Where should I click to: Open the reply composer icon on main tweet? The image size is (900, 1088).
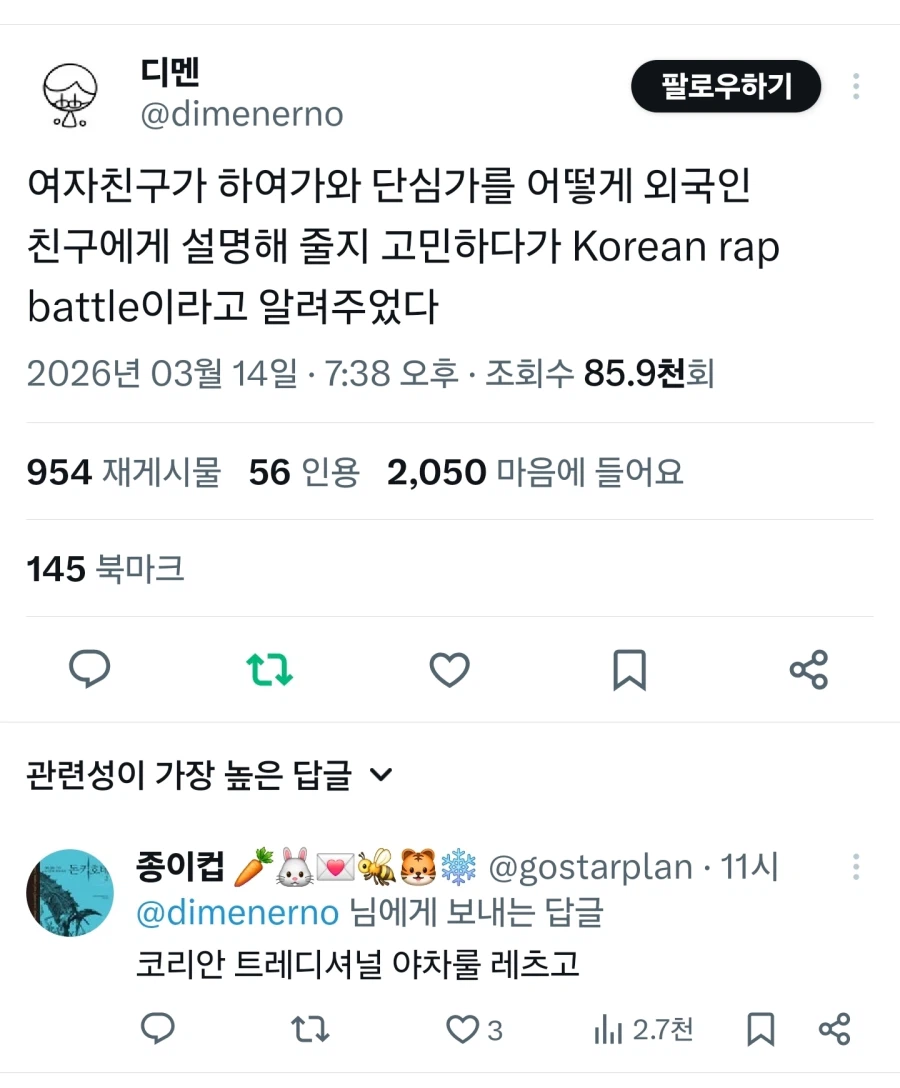coord(90,671)
